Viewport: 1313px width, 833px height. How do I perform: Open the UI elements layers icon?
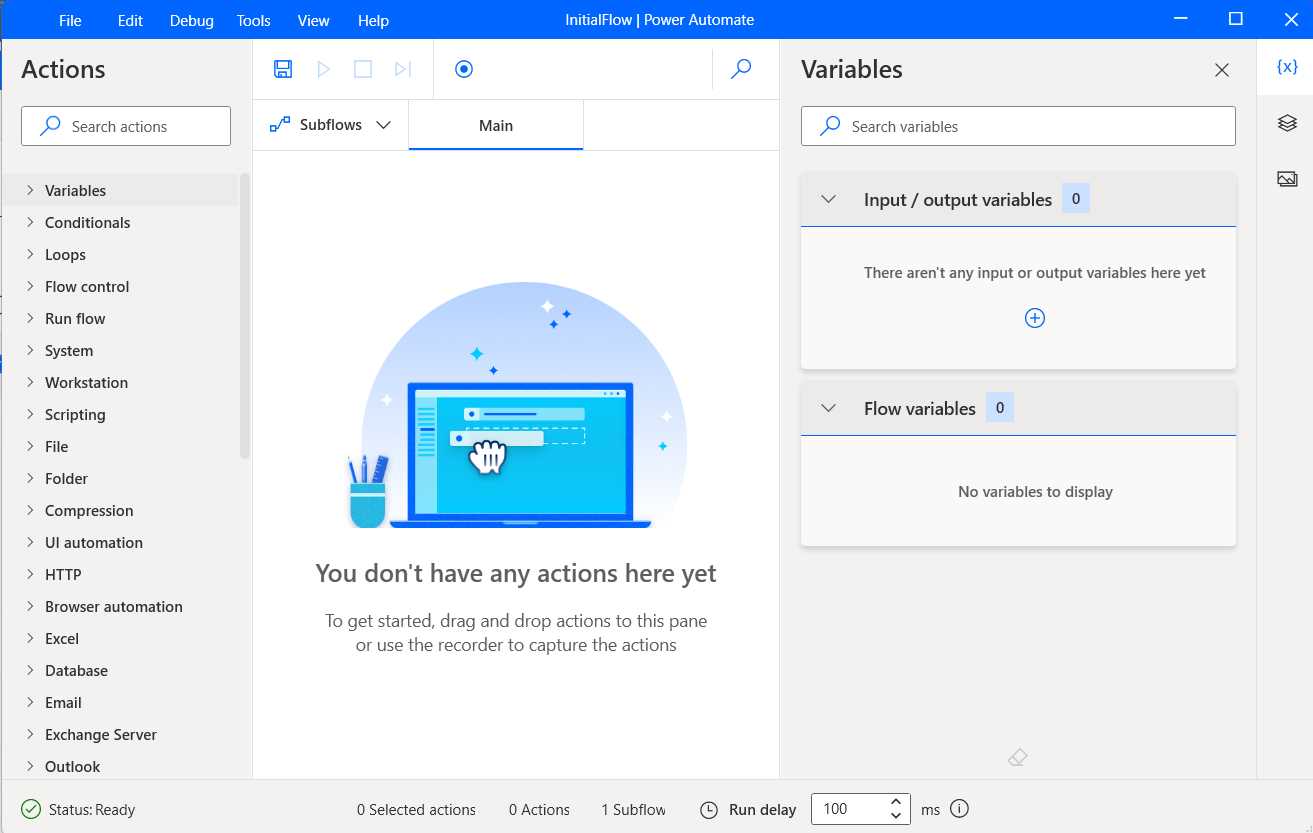pyautogui.click(x=1287, y=123)
